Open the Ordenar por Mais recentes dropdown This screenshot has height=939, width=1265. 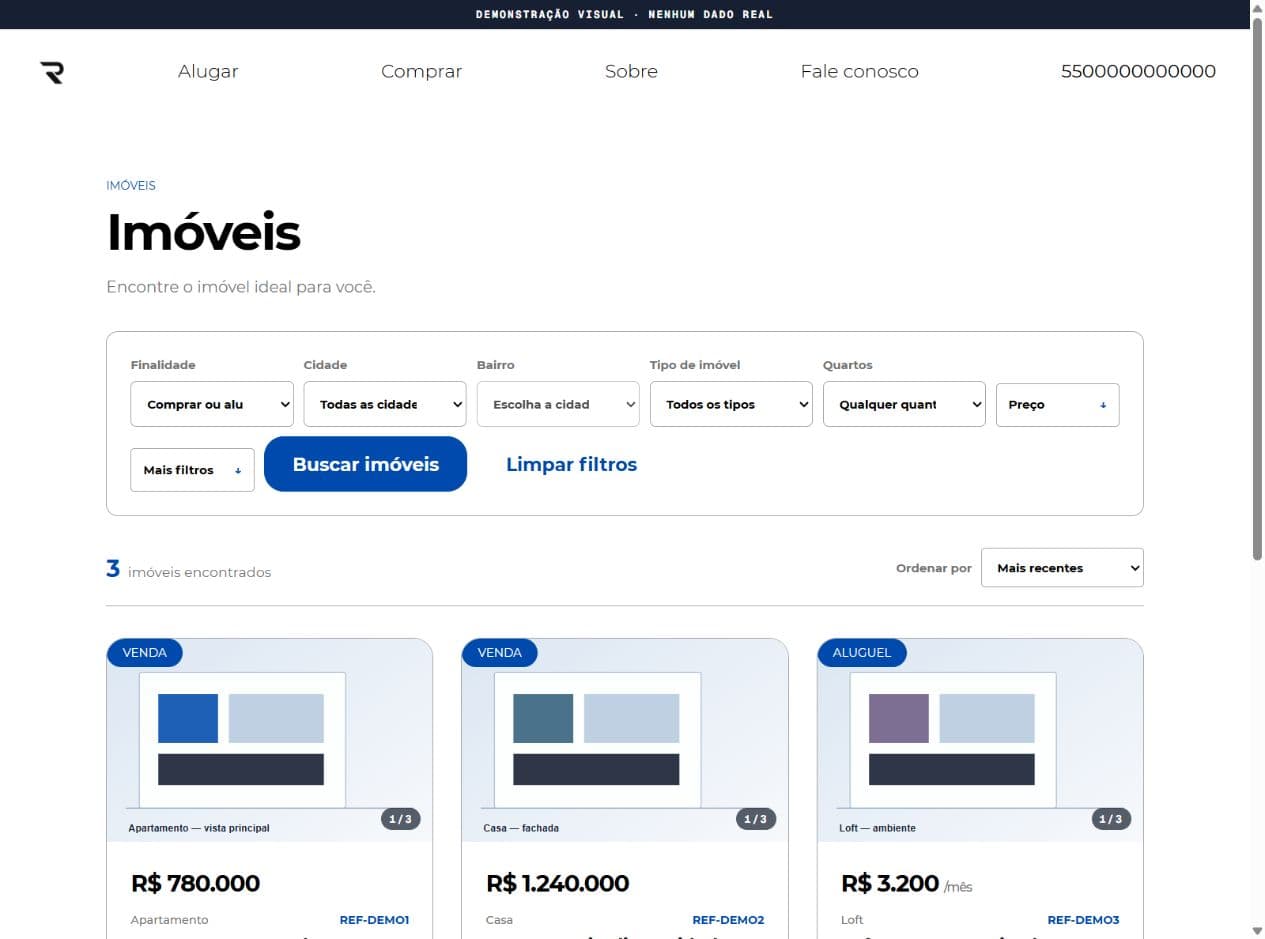click(x=1062, y=567)
